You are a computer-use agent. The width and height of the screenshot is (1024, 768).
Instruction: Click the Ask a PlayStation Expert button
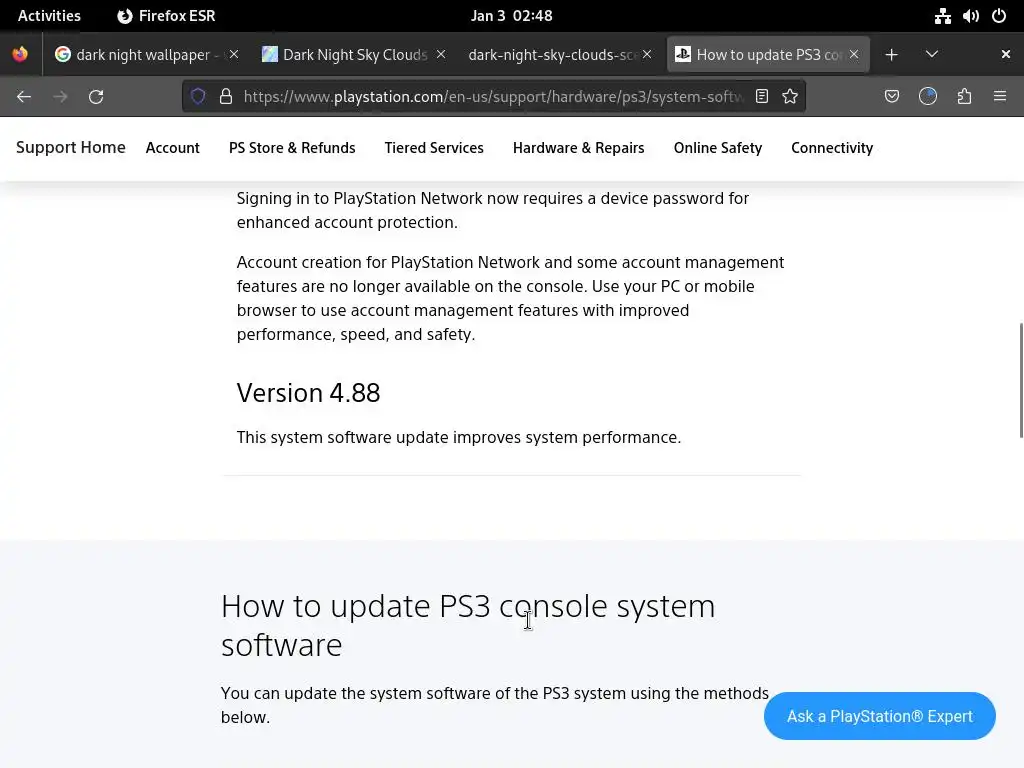(x=879, y=716)
